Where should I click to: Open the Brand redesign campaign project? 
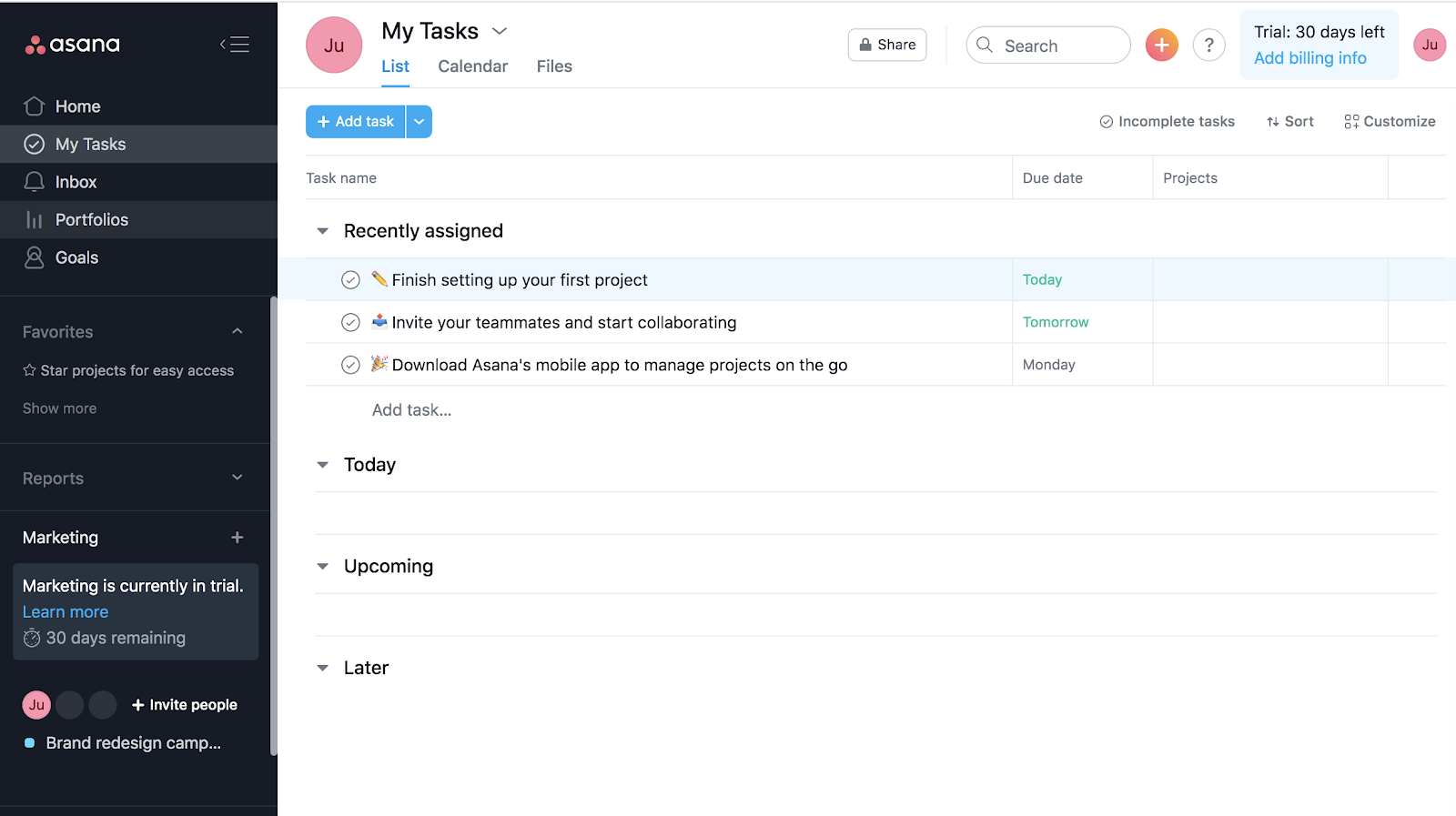(133, 743)
